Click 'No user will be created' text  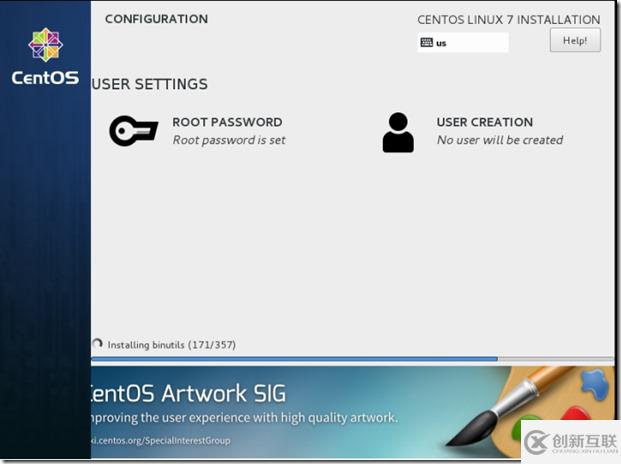(500, 140)
